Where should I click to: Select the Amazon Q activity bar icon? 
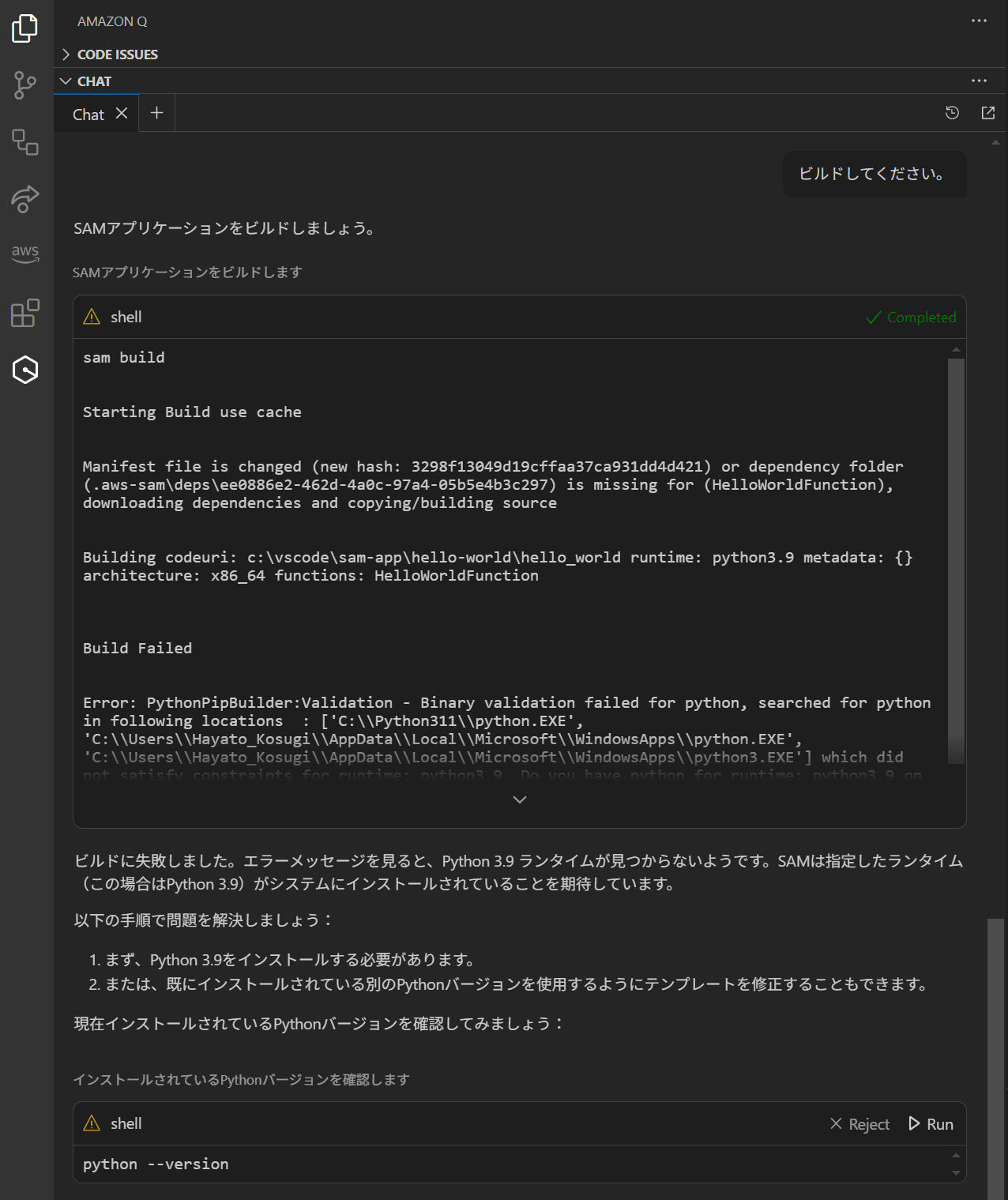(25, 369)
